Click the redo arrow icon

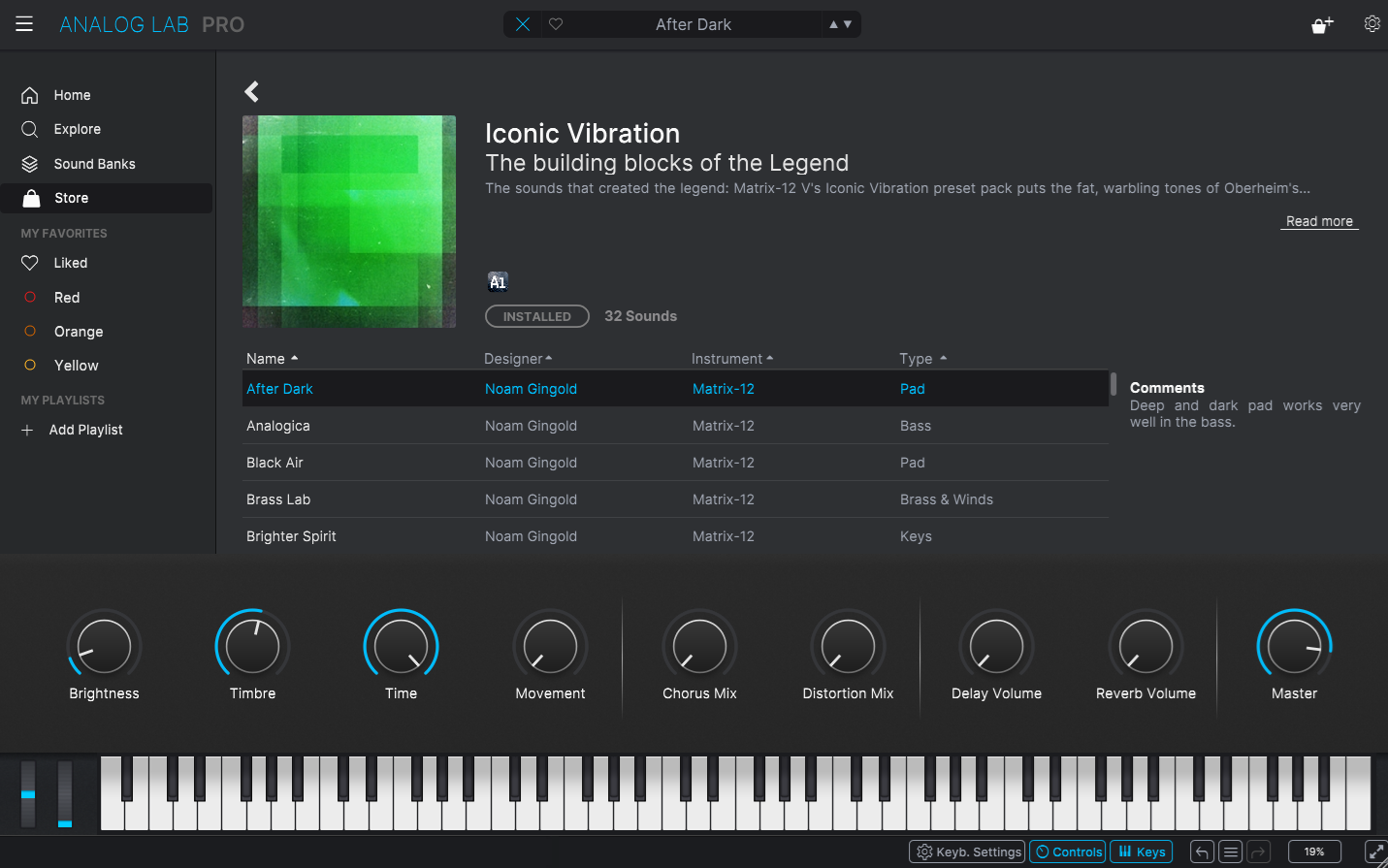coord(1258,852)
